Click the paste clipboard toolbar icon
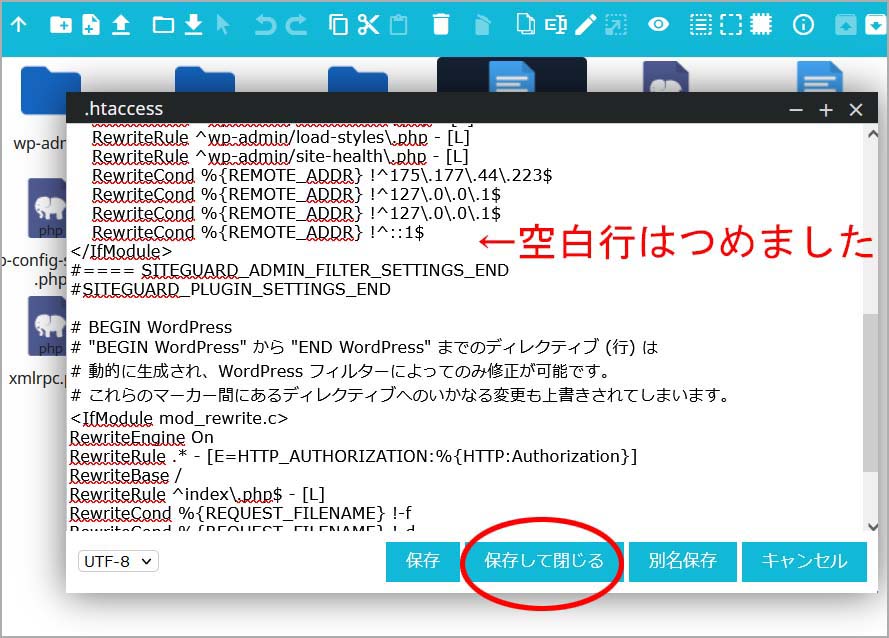Screen dimensions: 889x638 coord(399,24)
